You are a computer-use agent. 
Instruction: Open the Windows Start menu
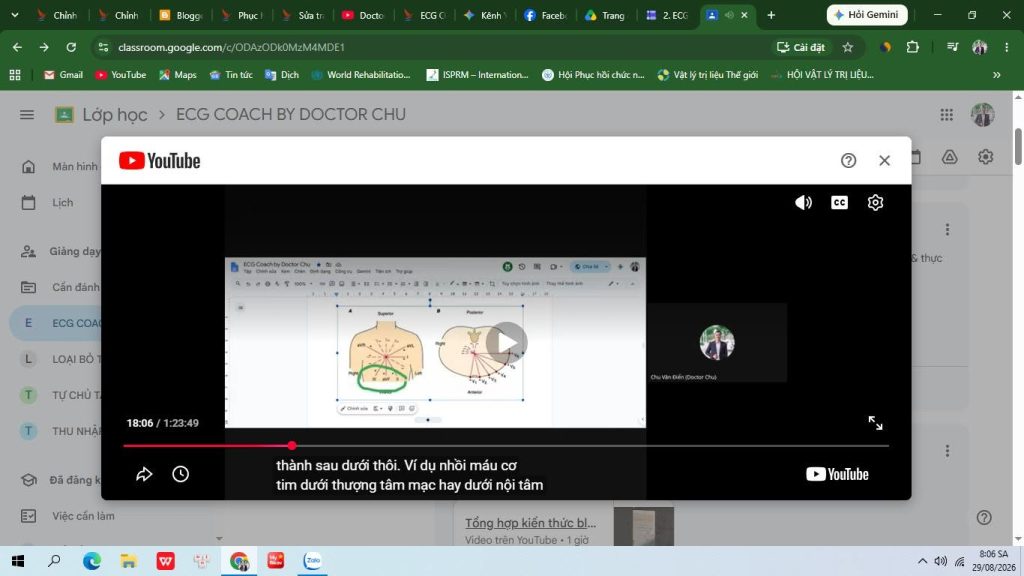click(18, 561)
